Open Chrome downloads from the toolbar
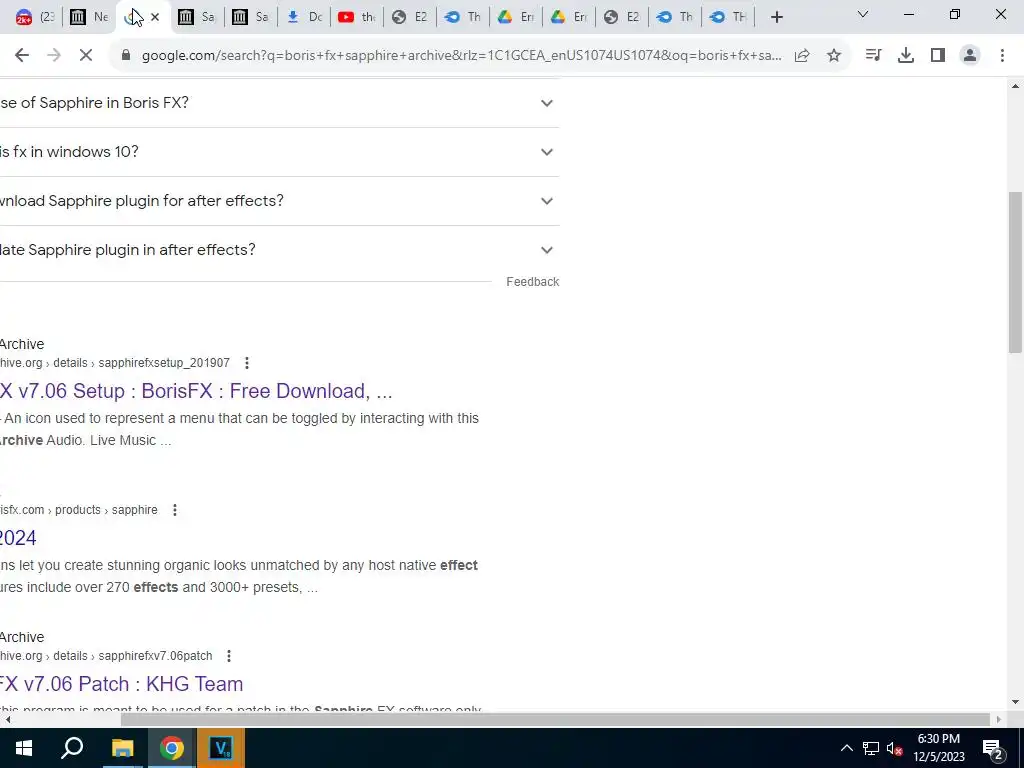Viewport: 1024px width, 768px height. click(x=906, y=56)
